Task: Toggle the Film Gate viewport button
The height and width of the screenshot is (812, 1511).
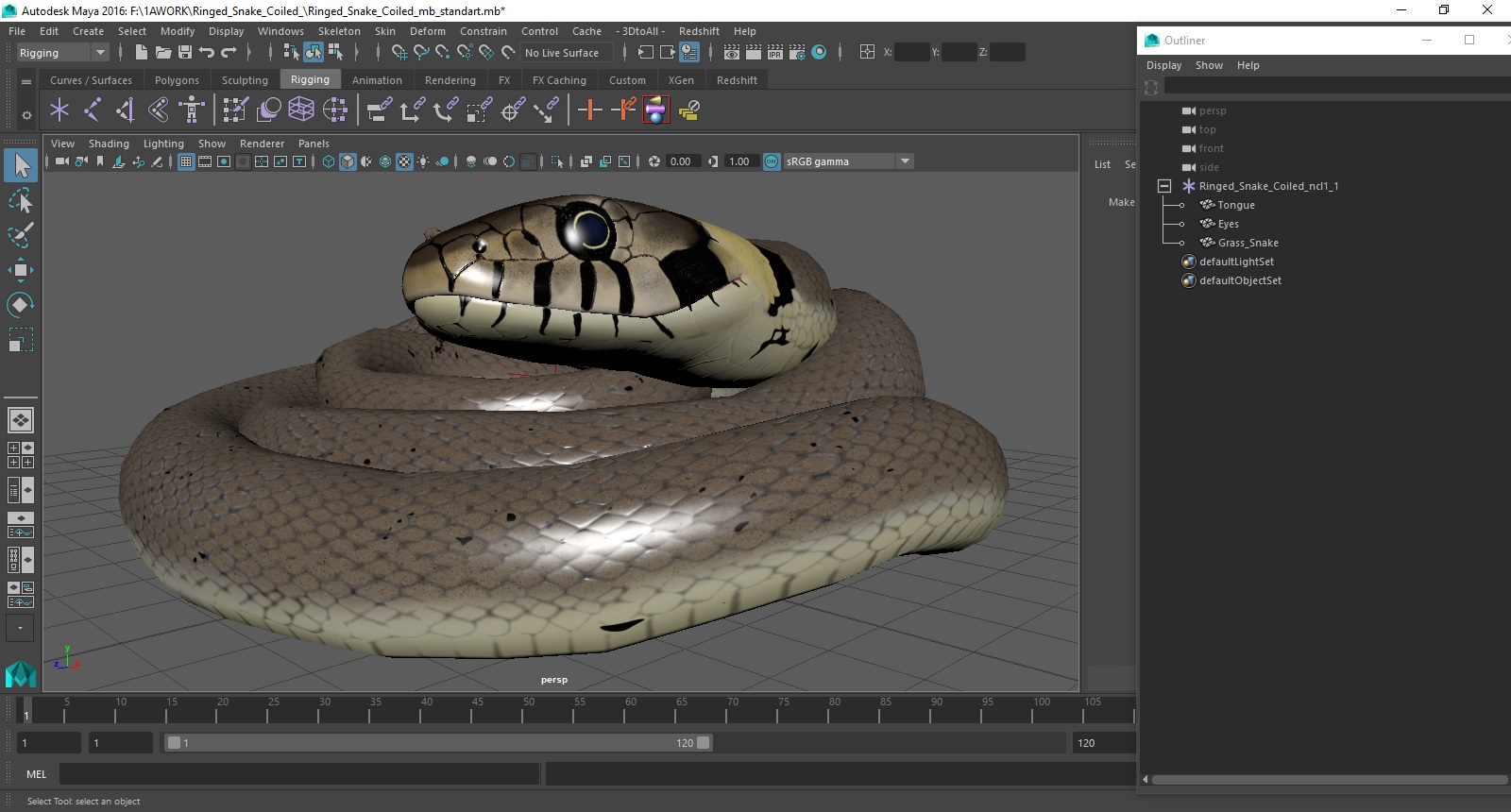Action: [x=205, y=161]
